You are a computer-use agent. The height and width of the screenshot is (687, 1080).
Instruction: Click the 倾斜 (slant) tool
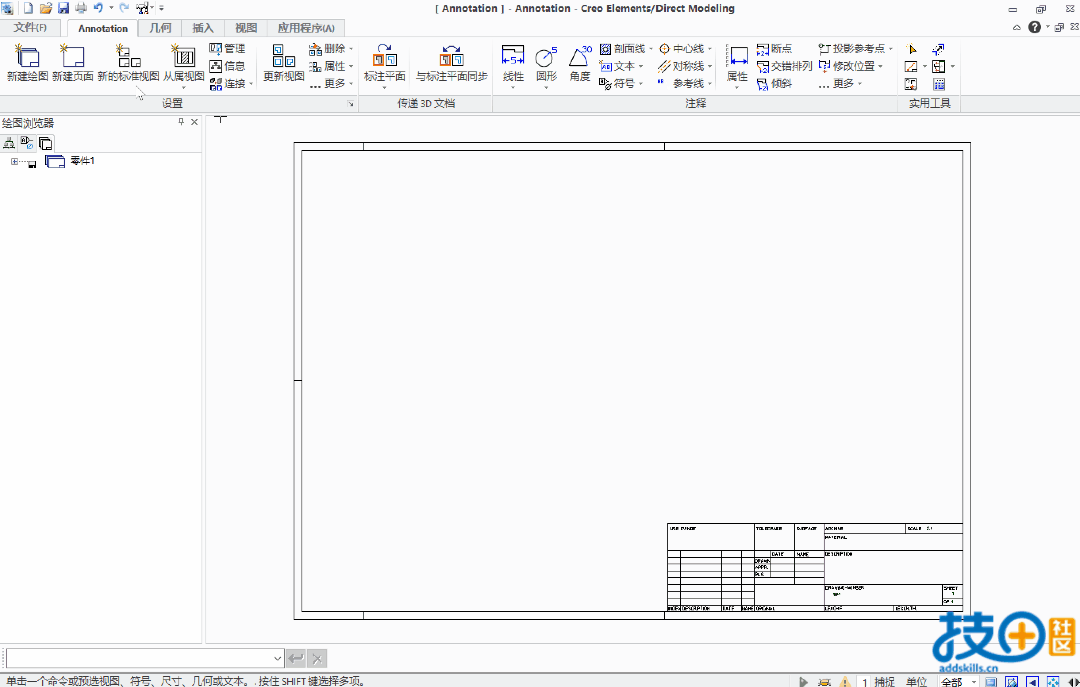[x=774, y=83]
